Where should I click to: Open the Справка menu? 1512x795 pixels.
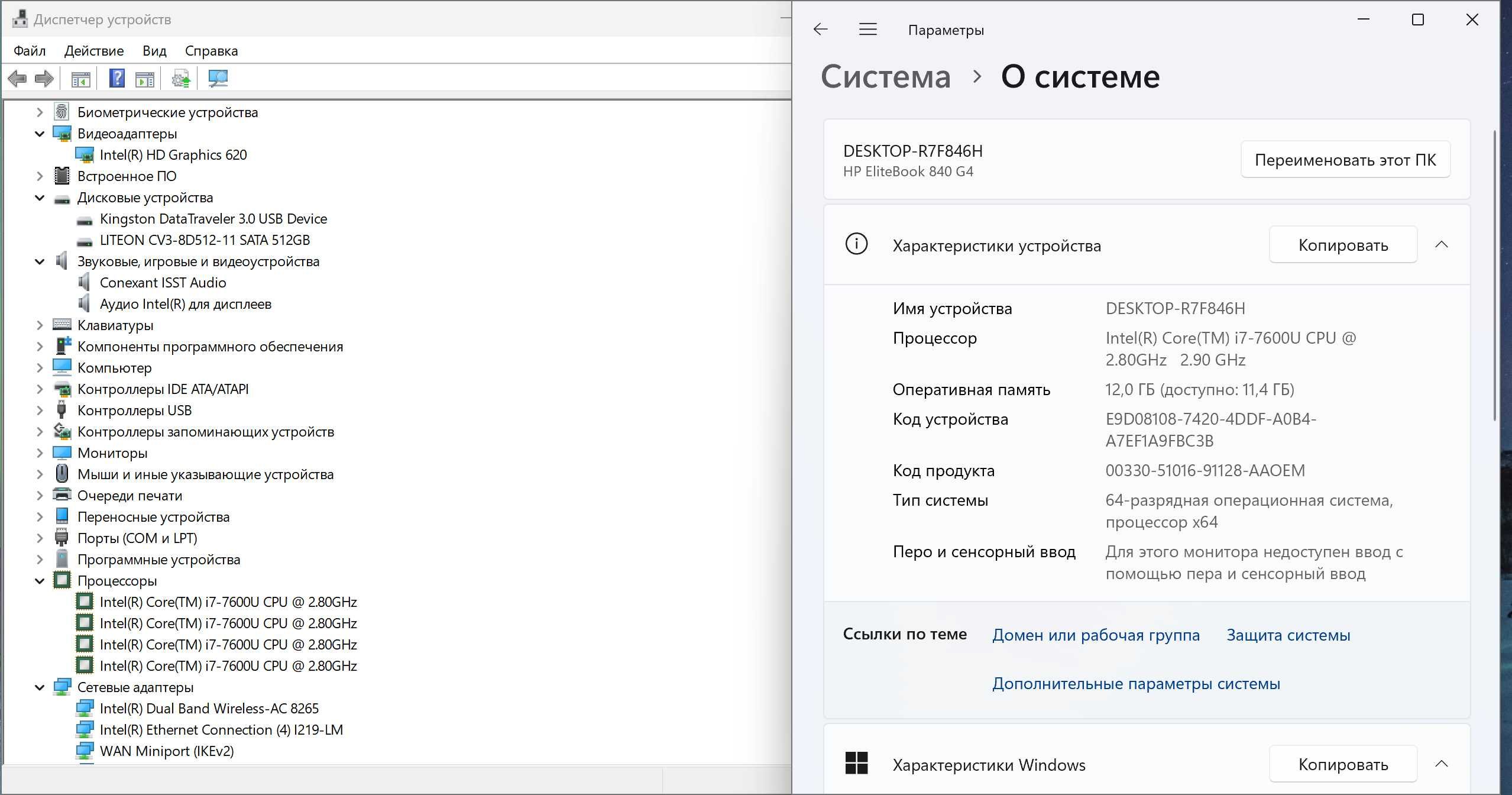(211, 51)
